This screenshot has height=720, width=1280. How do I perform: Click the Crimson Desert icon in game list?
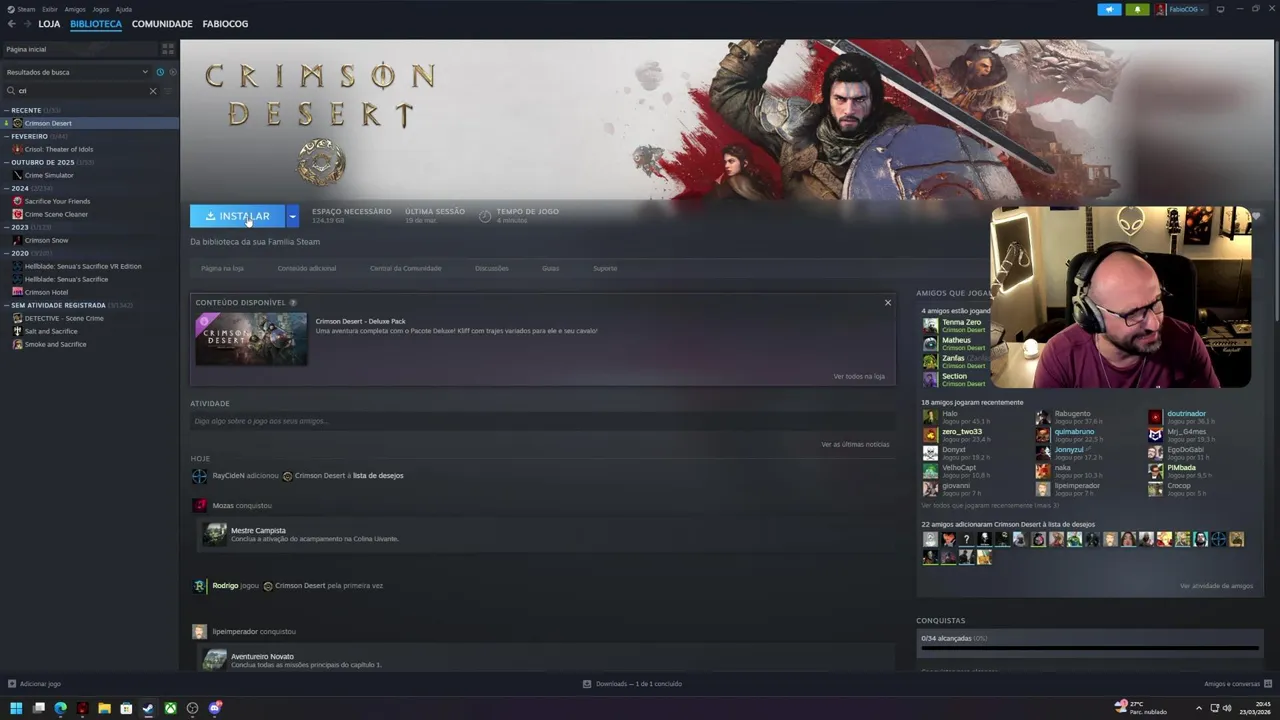(x=18, y=123)
